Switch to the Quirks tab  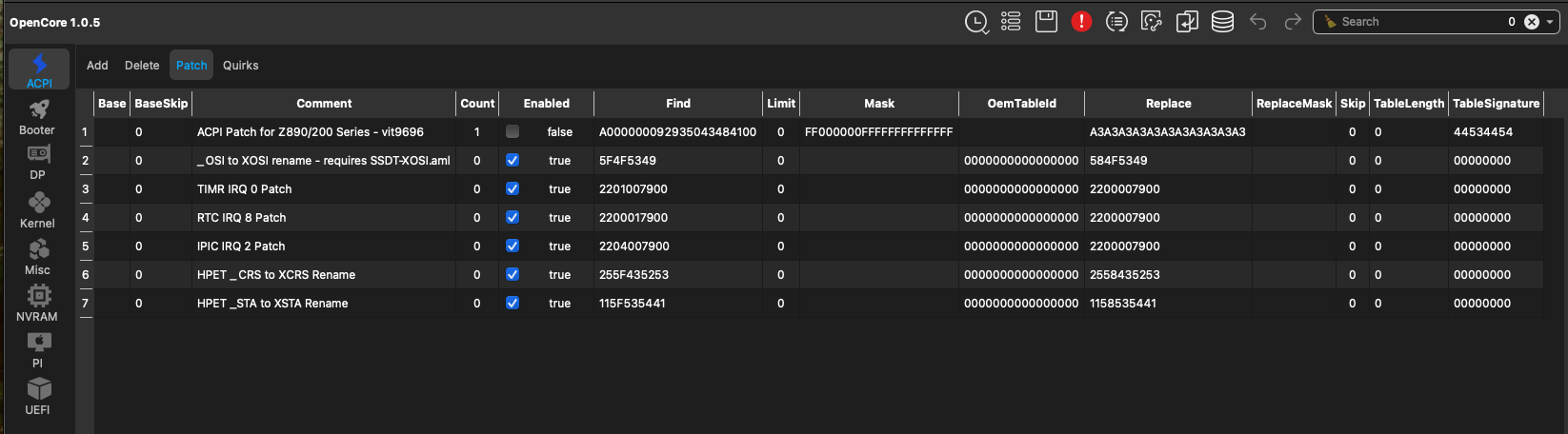point(241,66)
